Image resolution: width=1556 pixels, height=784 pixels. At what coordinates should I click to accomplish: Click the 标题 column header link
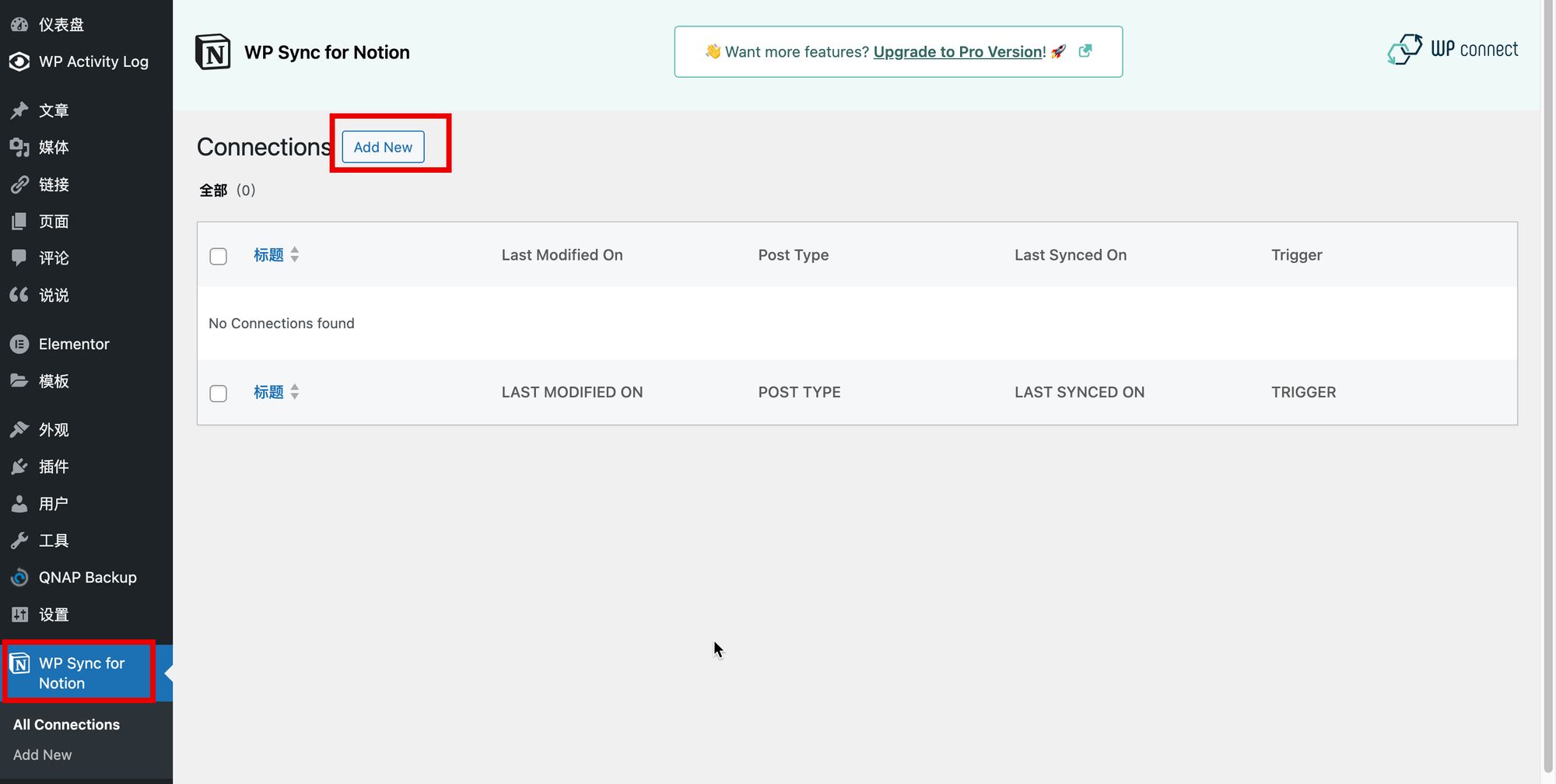(x=268, y=254)
